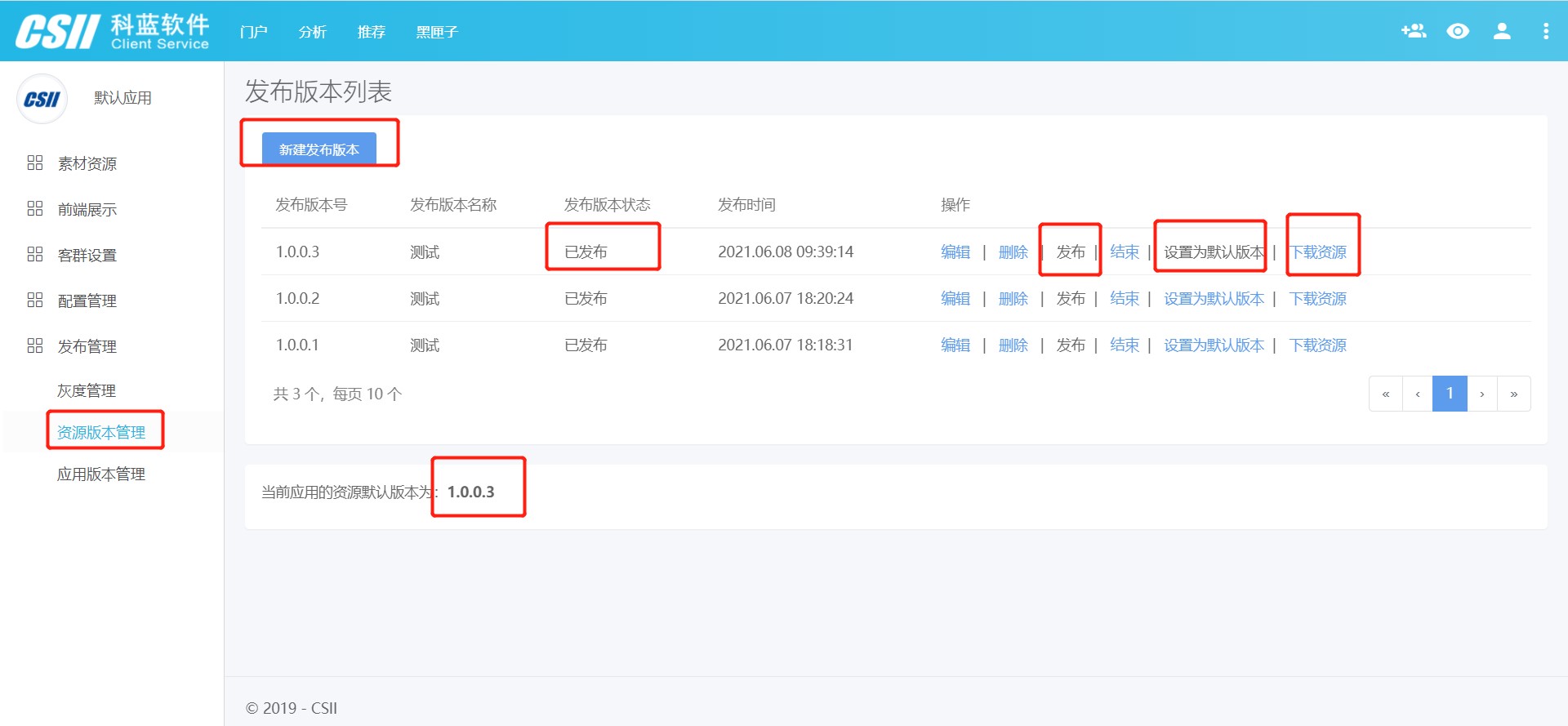Select page 1 in pagination
The image size is (1568, 726).
pyautogui.click(x=1450, y=394)
